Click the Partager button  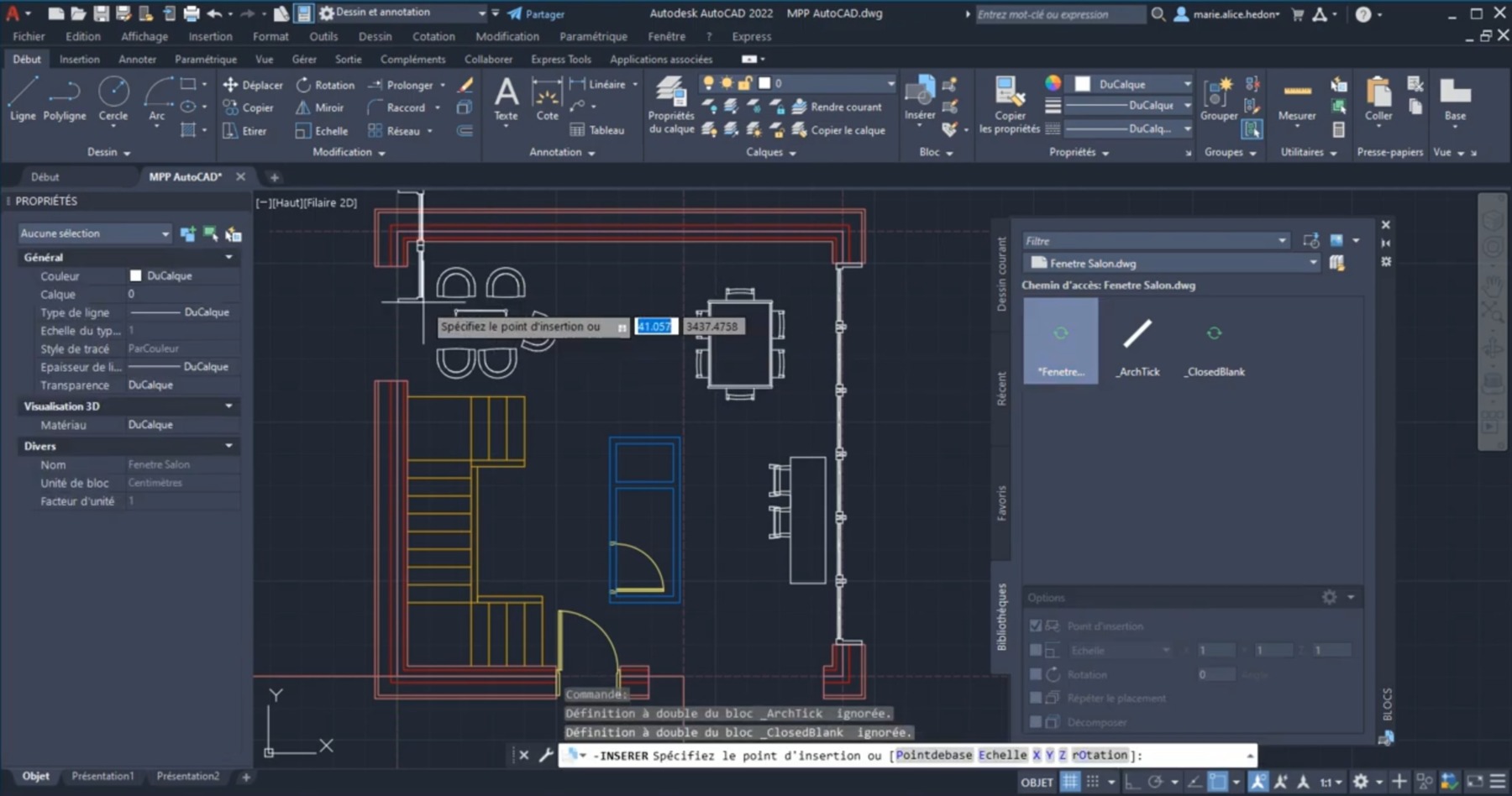(x=536, y=13)
